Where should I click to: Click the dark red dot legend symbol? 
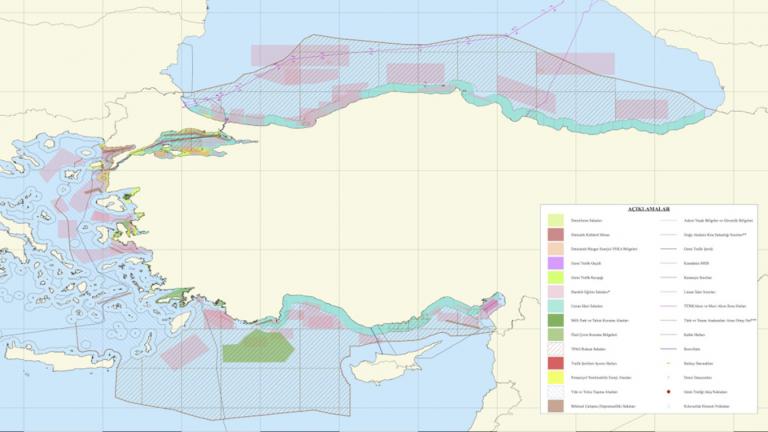coord(667,392)
